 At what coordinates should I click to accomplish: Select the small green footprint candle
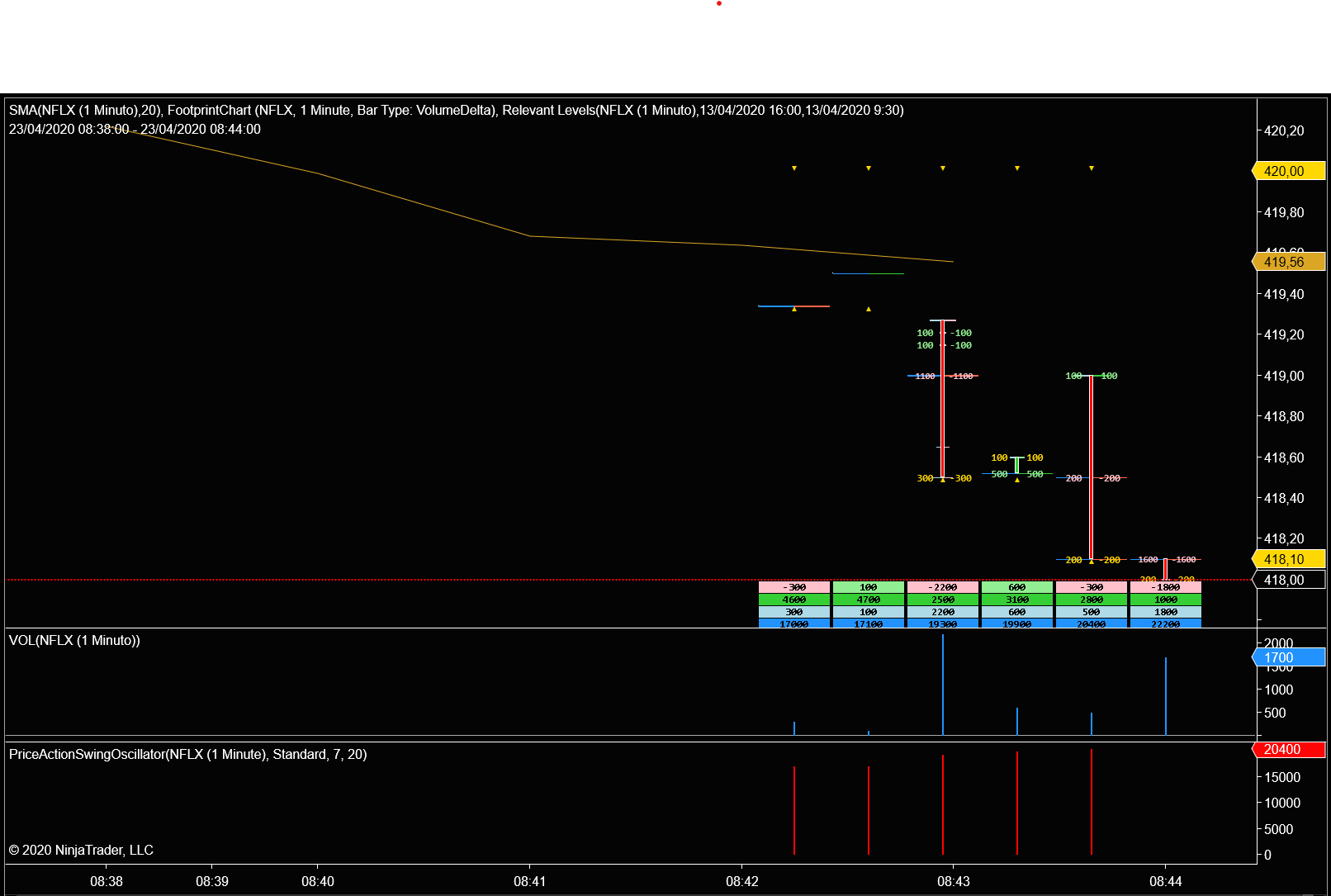pos(1016,466)
